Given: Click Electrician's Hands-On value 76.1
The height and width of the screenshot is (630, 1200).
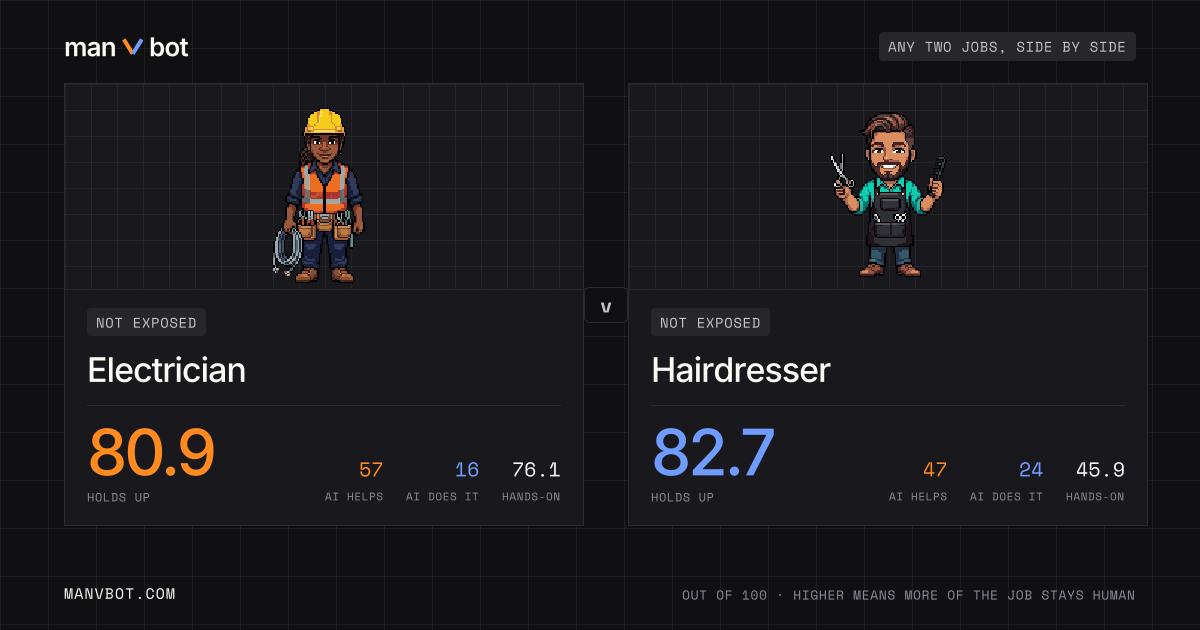Looking at the screenshot, I should (x=536, y=470).
